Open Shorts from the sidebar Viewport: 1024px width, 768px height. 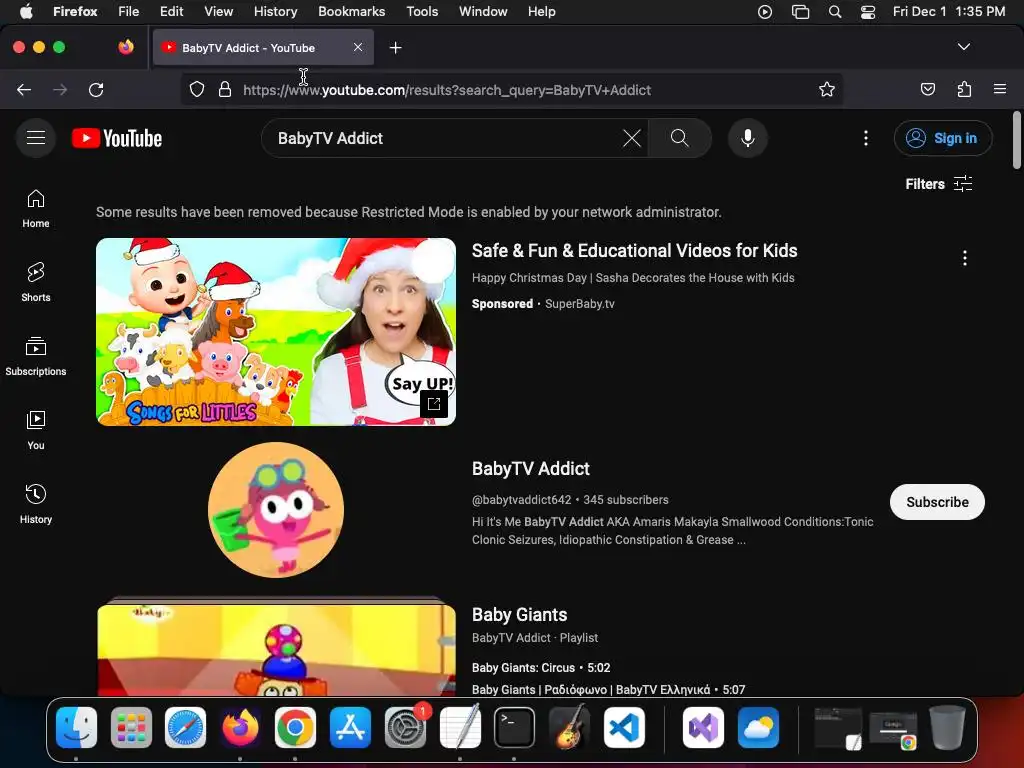(36, 282)
